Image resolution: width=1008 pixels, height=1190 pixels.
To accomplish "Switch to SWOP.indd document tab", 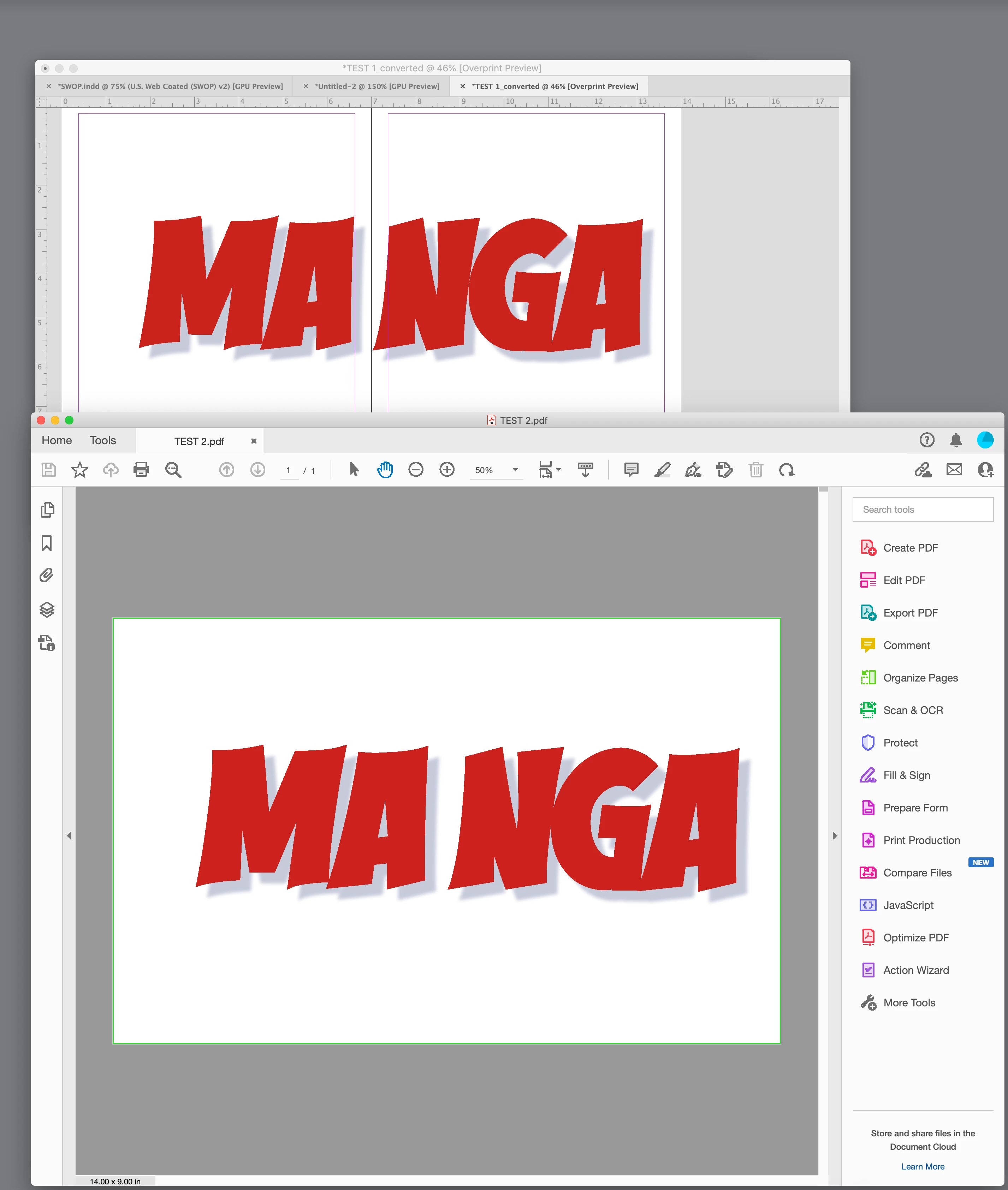I will pyautogui.click(x=170, y=86).
